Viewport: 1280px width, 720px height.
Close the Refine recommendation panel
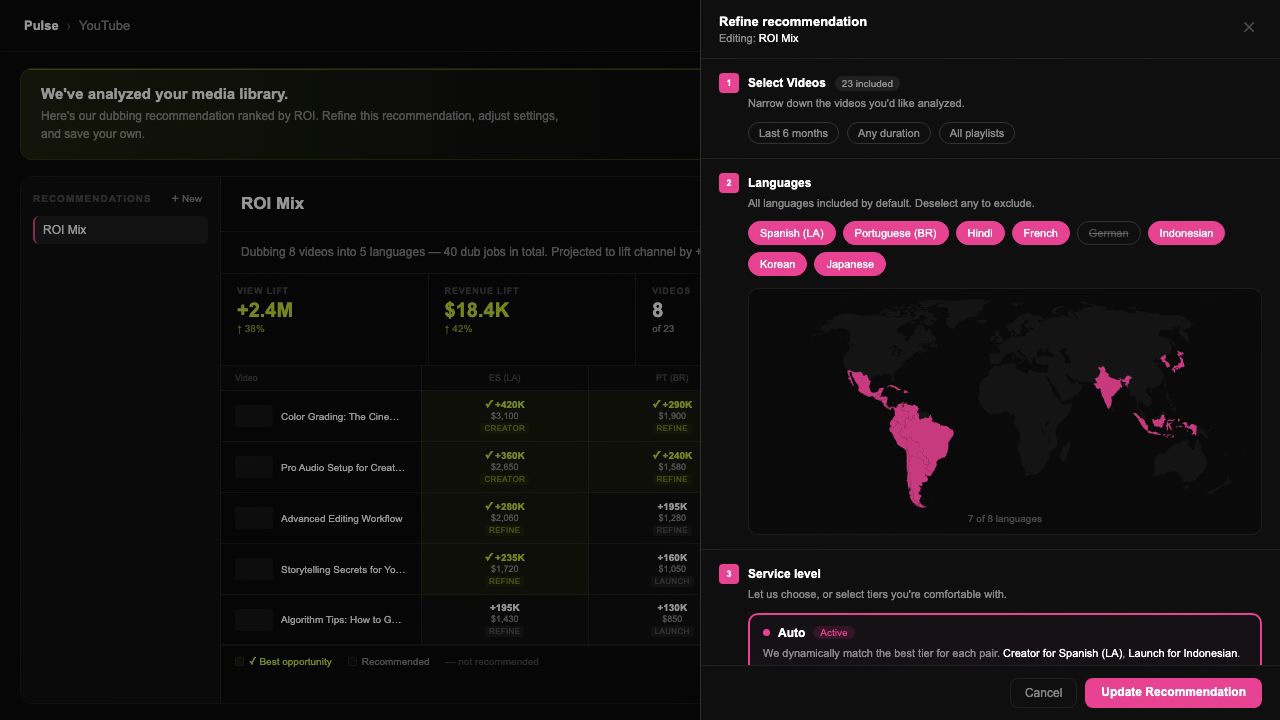click(x=1249, y=27)
